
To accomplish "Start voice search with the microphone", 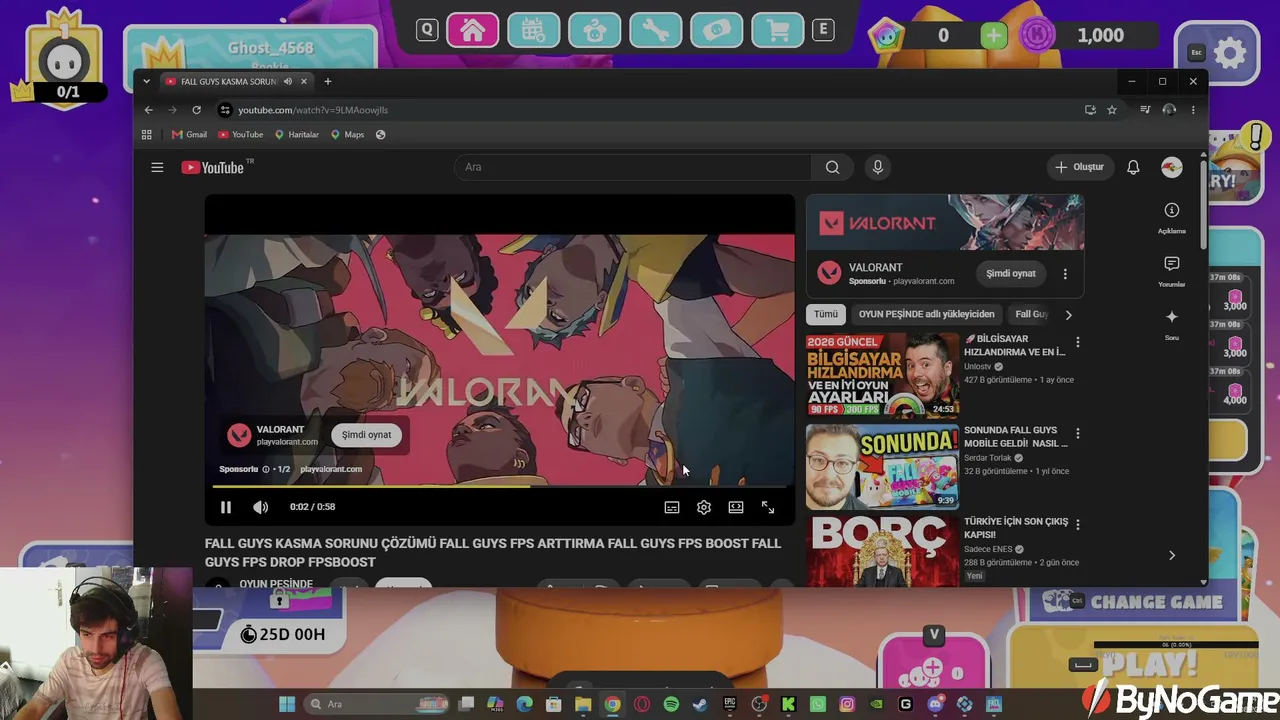I will click(x=878, y=167).
